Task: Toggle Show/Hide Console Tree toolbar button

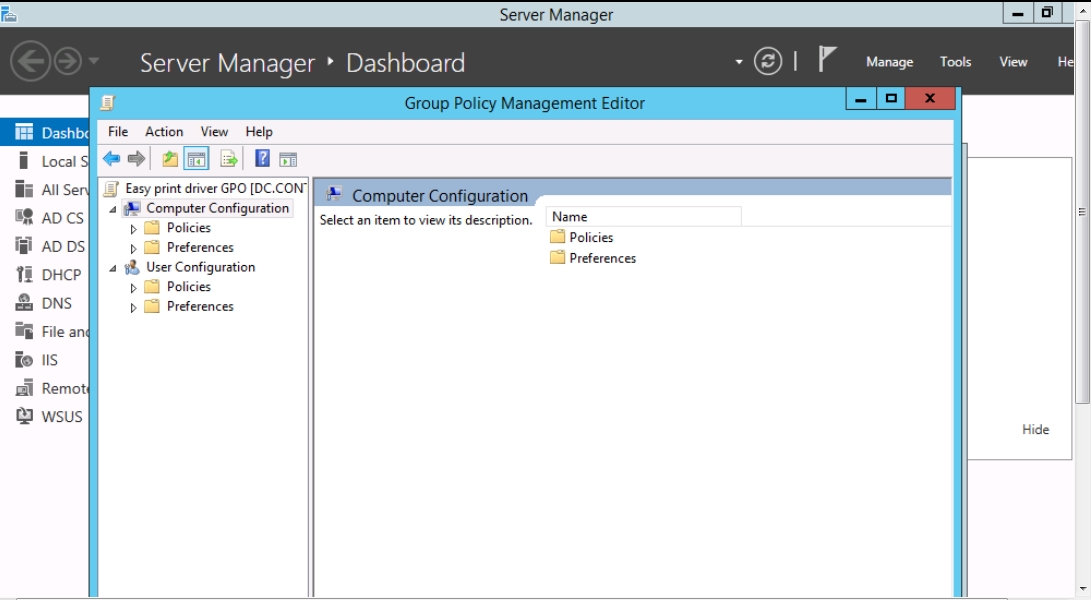Action: pos(196,159)
